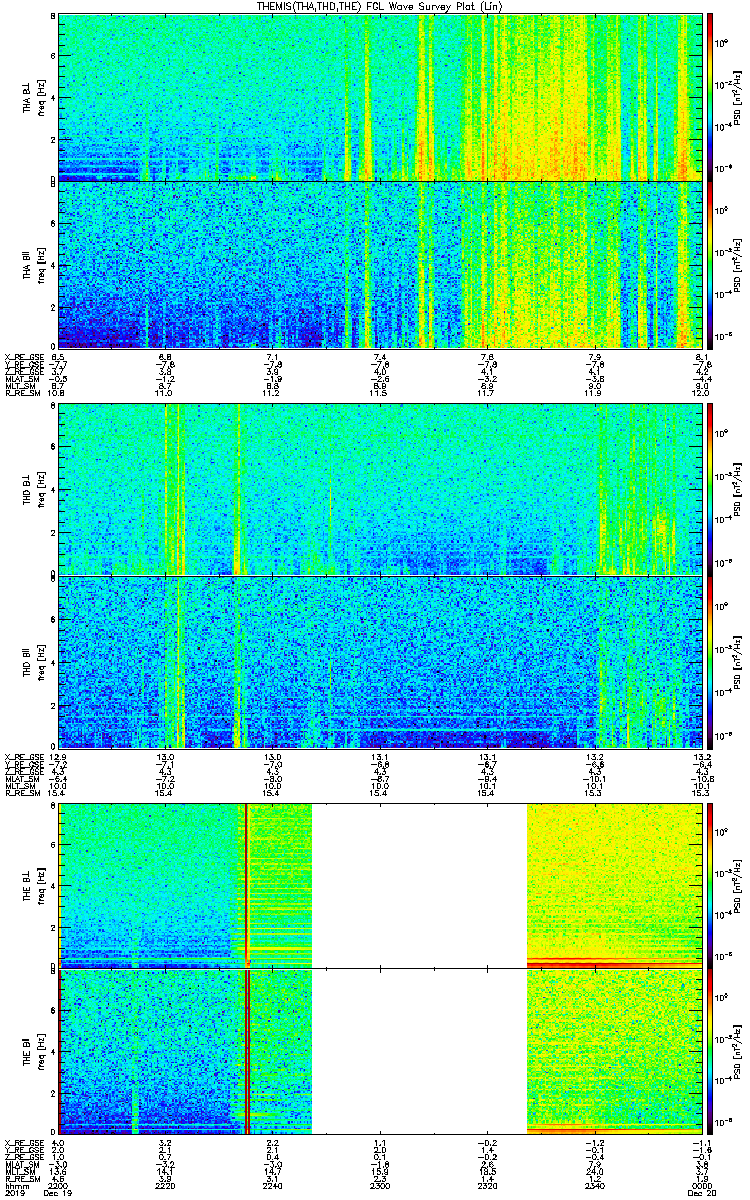Click the 'X_RE_GSE' row label under THE
The image size is (750, 1200).
point(23,1141)
